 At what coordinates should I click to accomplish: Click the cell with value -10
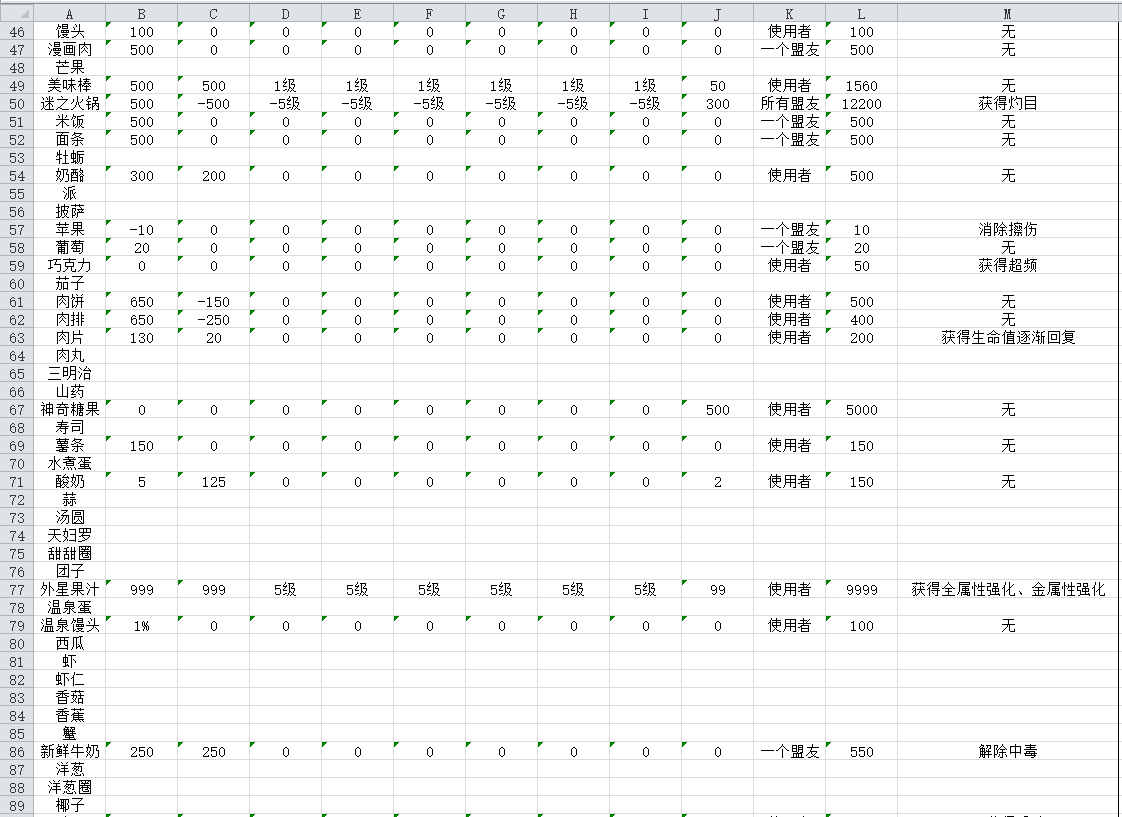pyautogui.click(x=142, y=230)
